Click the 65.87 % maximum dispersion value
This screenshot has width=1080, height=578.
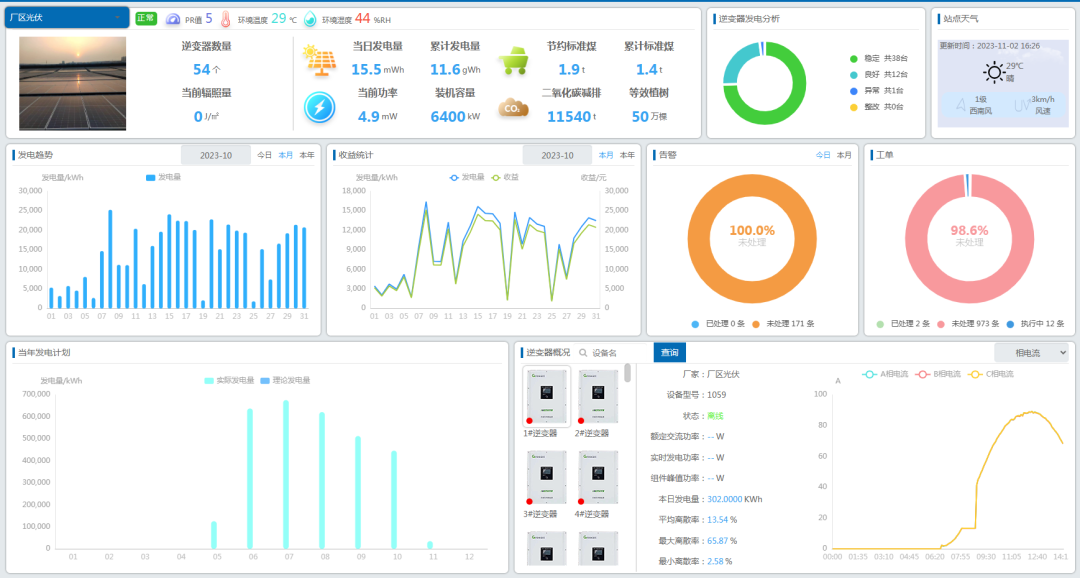pos(722,541)
